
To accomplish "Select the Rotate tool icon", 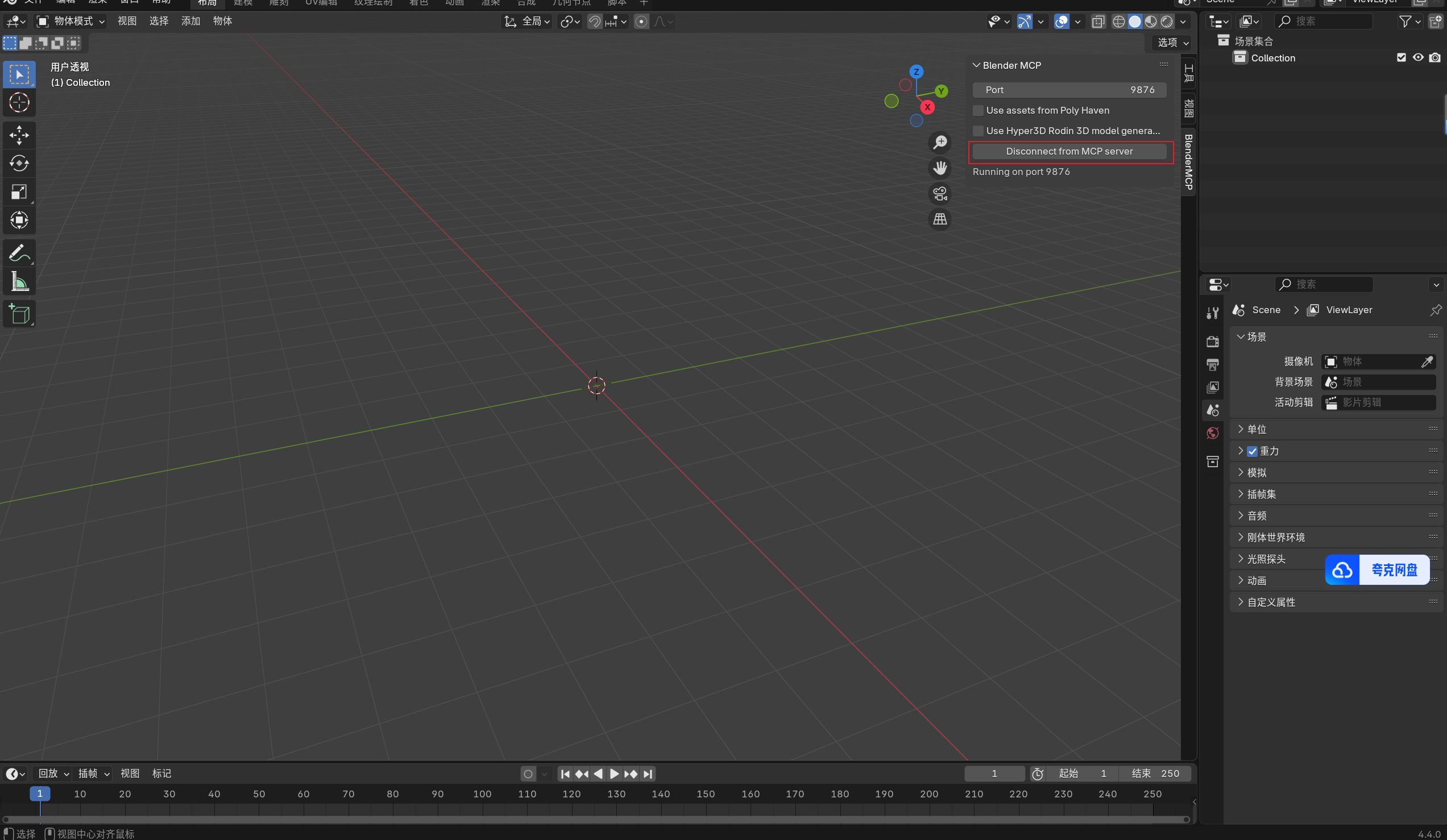I will point(19,164).
